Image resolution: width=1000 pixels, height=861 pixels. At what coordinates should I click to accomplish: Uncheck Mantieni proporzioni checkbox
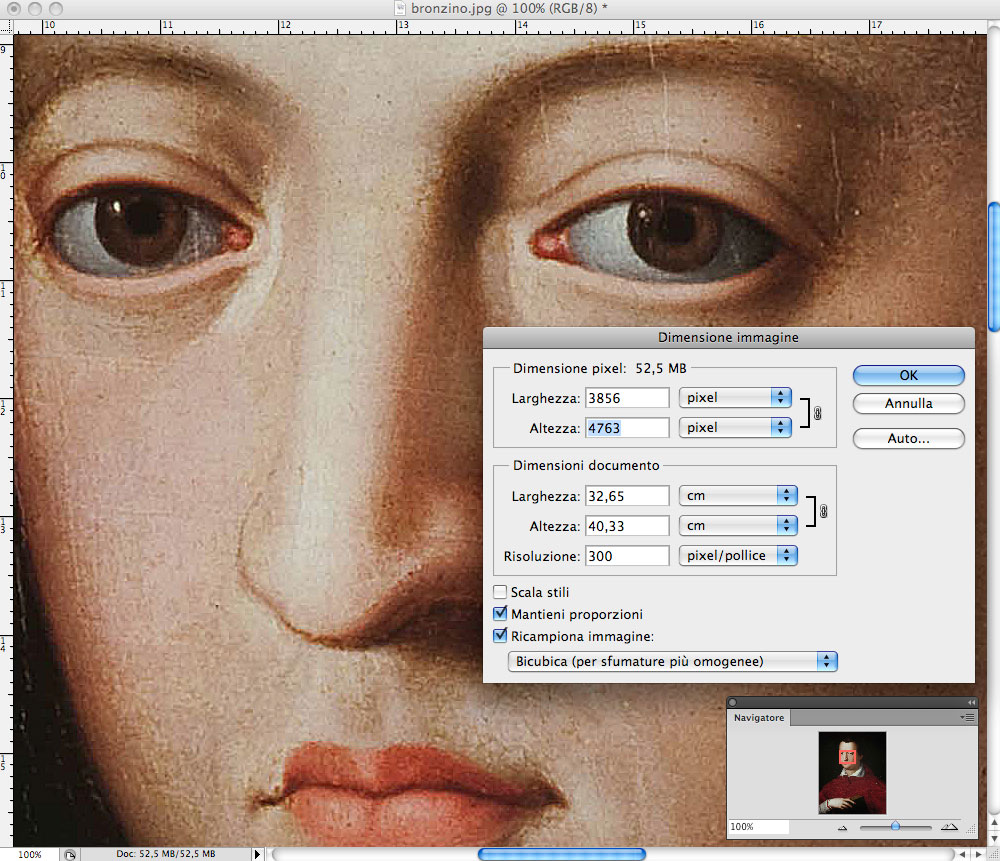pyautogui.click(x=501, y=614)
